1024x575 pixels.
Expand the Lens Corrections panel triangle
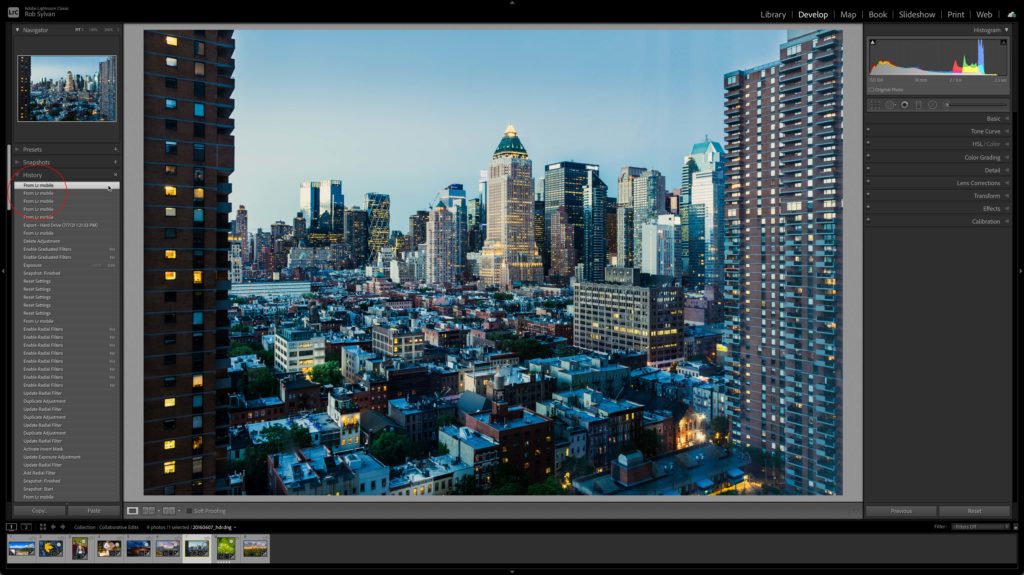tap(1006, 183)
